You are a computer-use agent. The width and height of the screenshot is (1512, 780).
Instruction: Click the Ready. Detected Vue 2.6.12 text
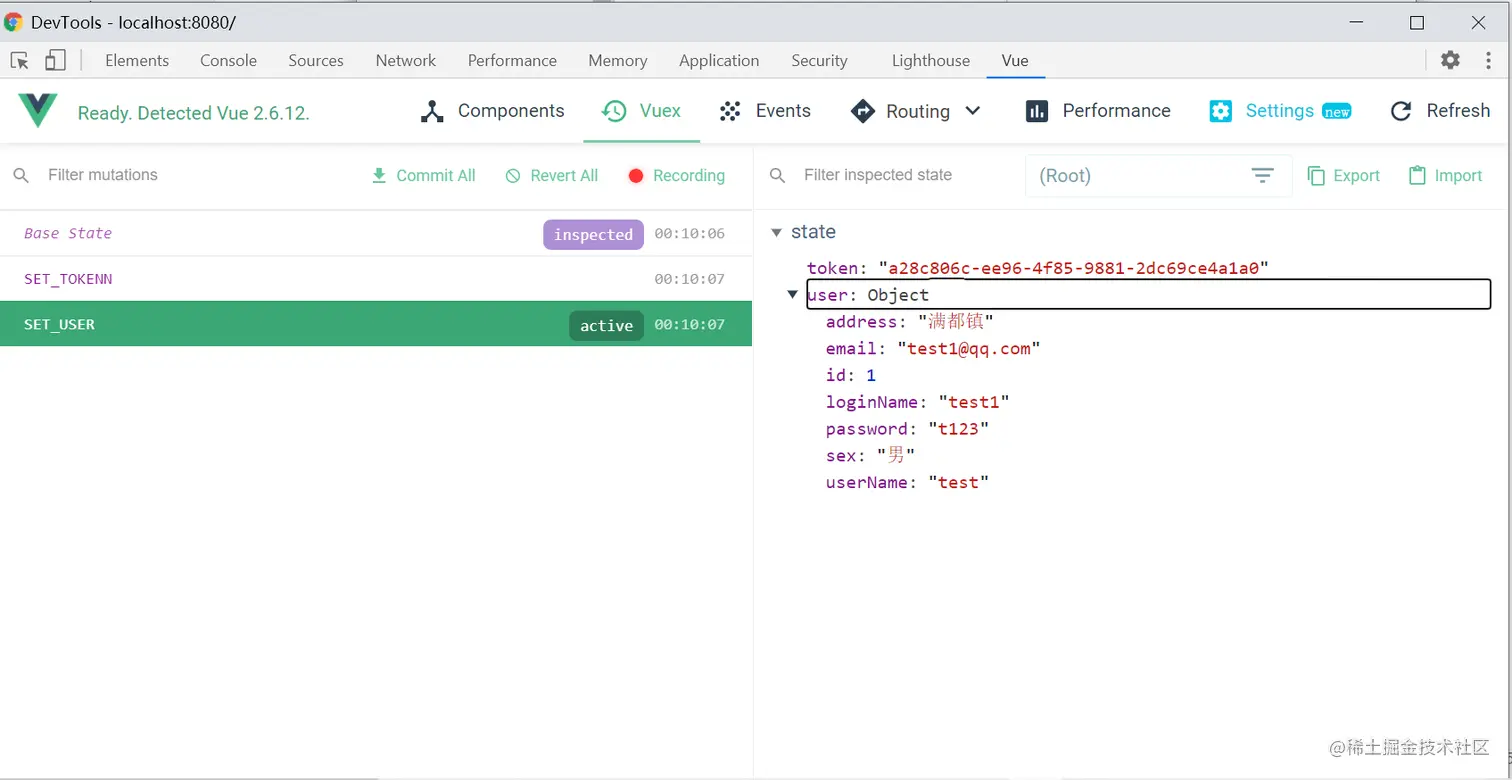point(194,113)
